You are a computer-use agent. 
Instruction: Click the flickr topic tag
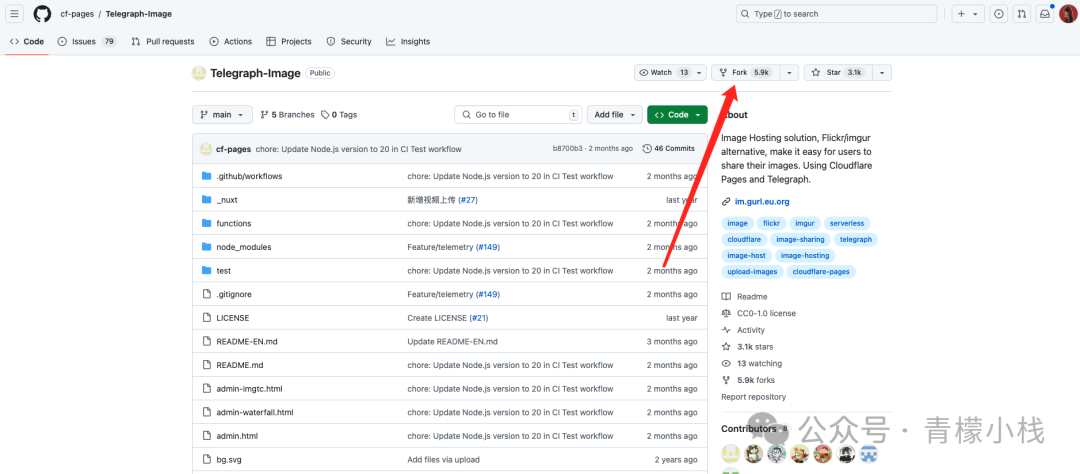[x=769, y=223]
